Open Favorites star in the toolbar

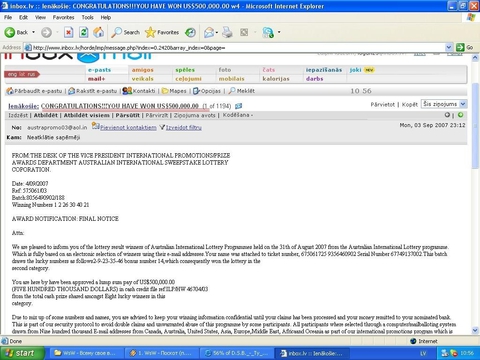(x=162, y=32)
